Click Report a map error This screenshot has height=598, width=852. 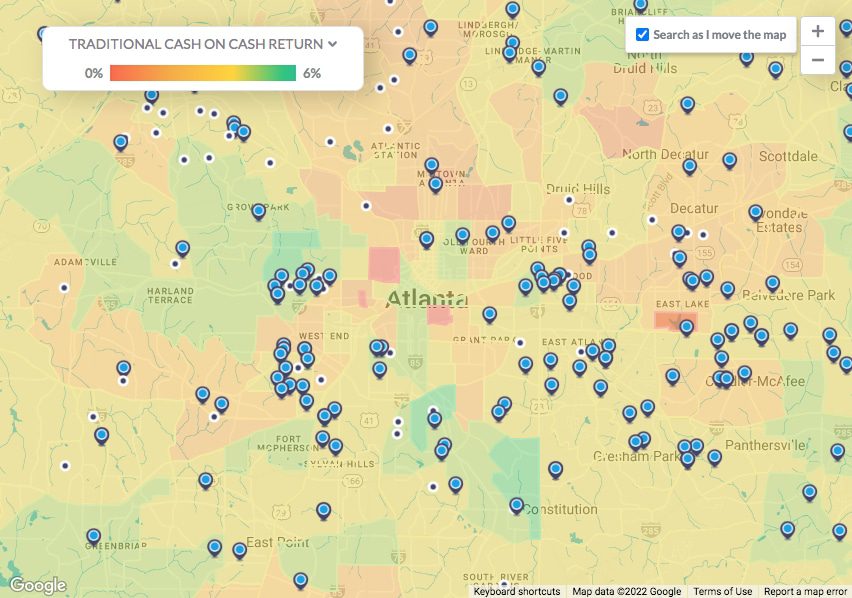point(805,591)
